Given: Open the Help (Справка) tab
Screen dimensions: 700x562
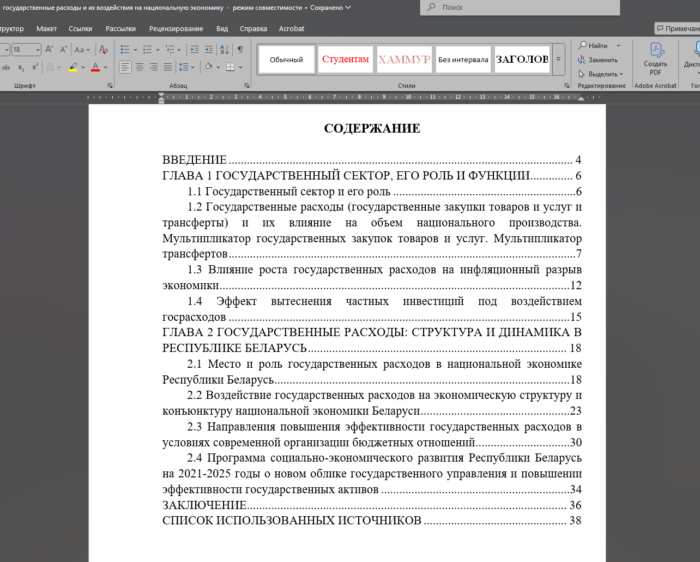Looking at the screenshot, I should [x=253, y=29].
